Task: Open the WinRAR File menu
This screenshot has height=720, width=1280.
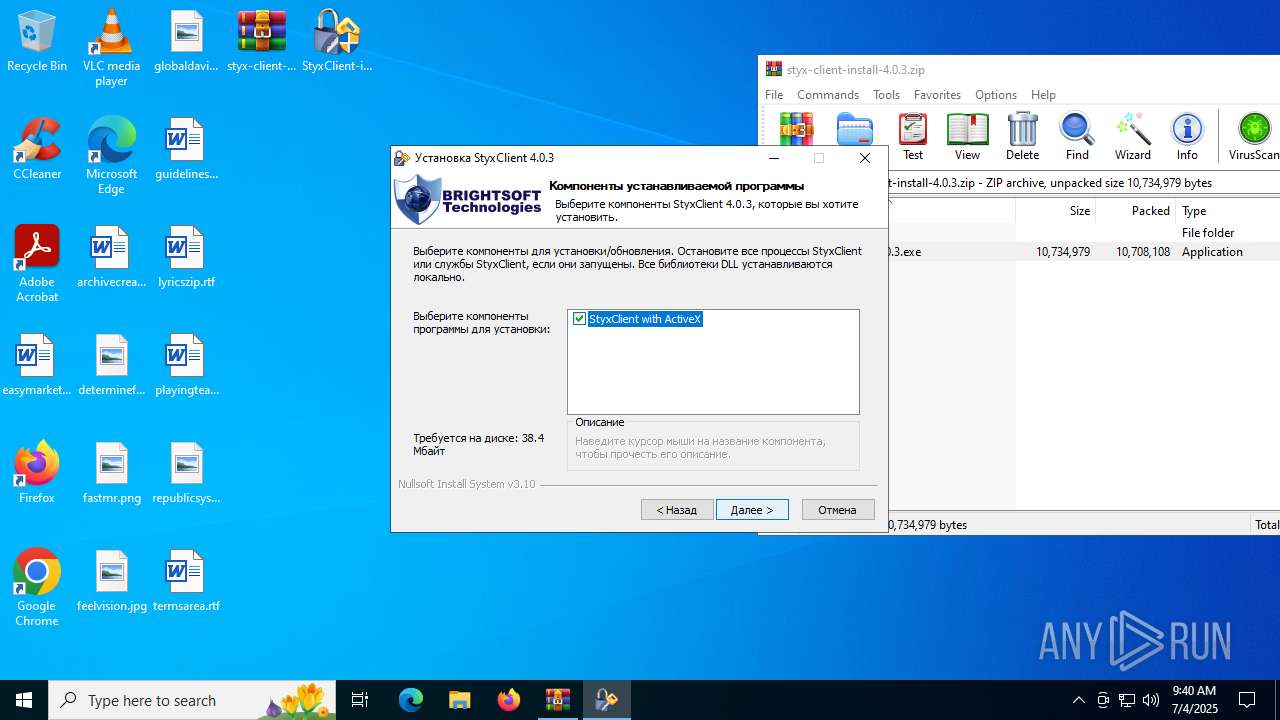Action: coord(774,95)
